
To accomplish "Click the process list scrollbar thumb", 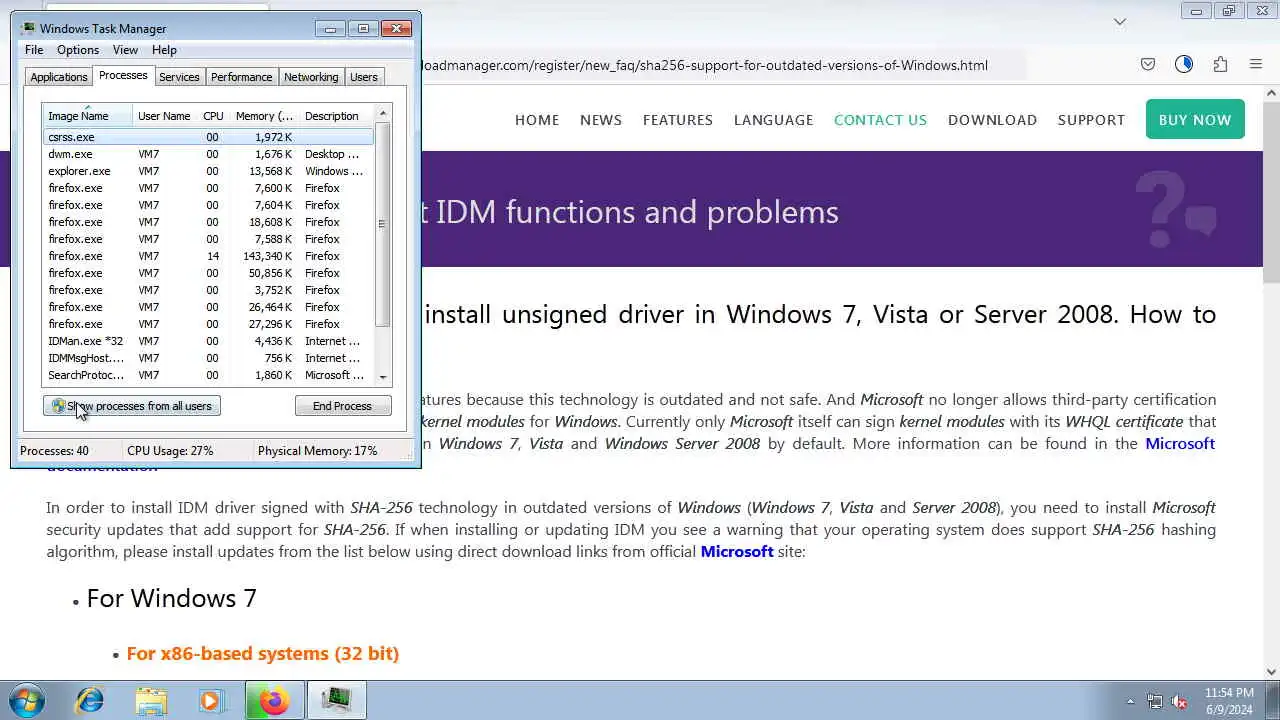I will pos(382,224).
